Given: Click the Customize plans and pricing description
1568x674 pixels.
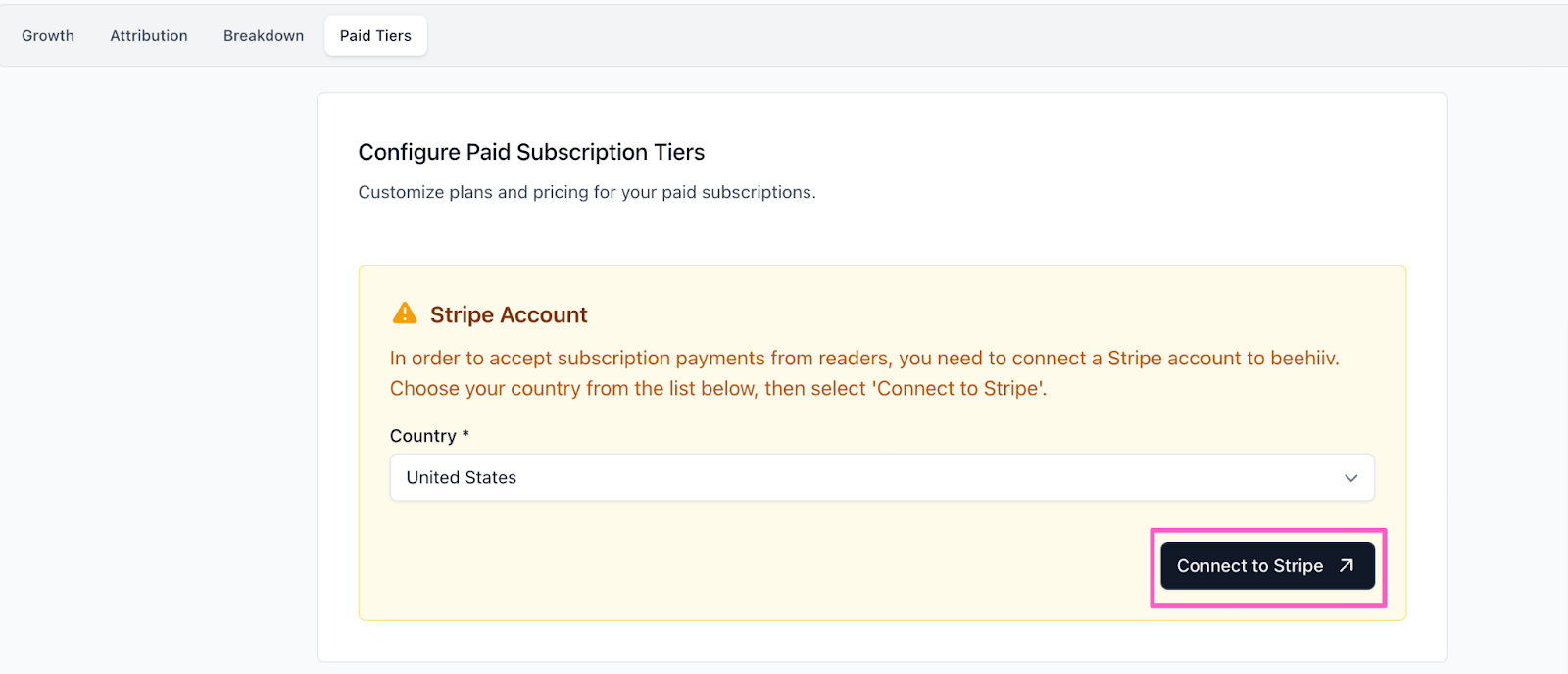Looking at the screenshot, I should coord(586,192).
